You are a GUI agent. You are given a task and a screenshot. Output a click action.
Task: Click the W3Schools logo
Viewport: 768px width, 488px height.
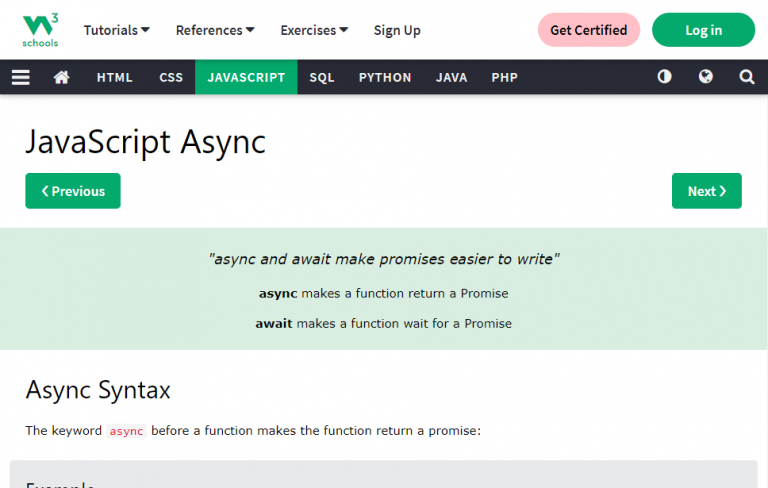pyautogui.click(x=40, y=30)
